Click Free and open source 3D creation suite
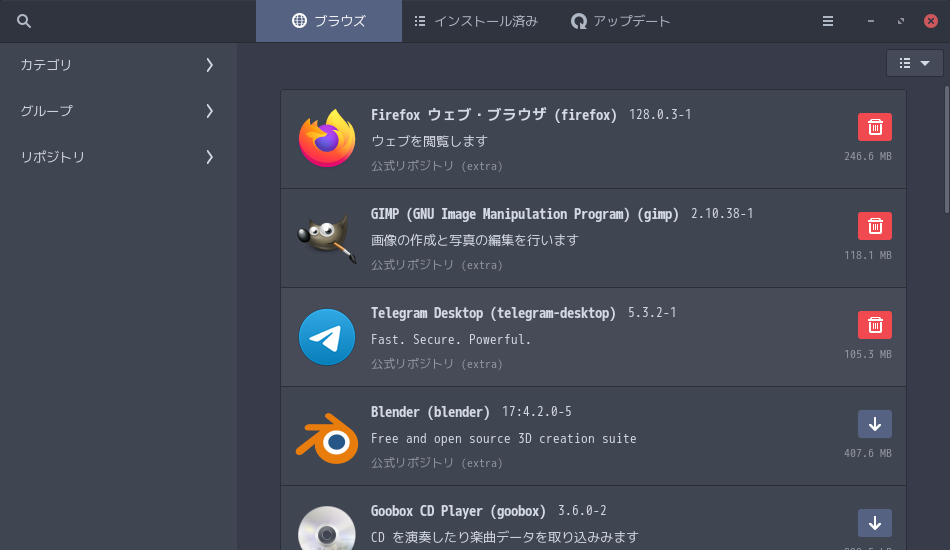Image resolution: width=950 pixels, height=550 pixels. (503, 439)
